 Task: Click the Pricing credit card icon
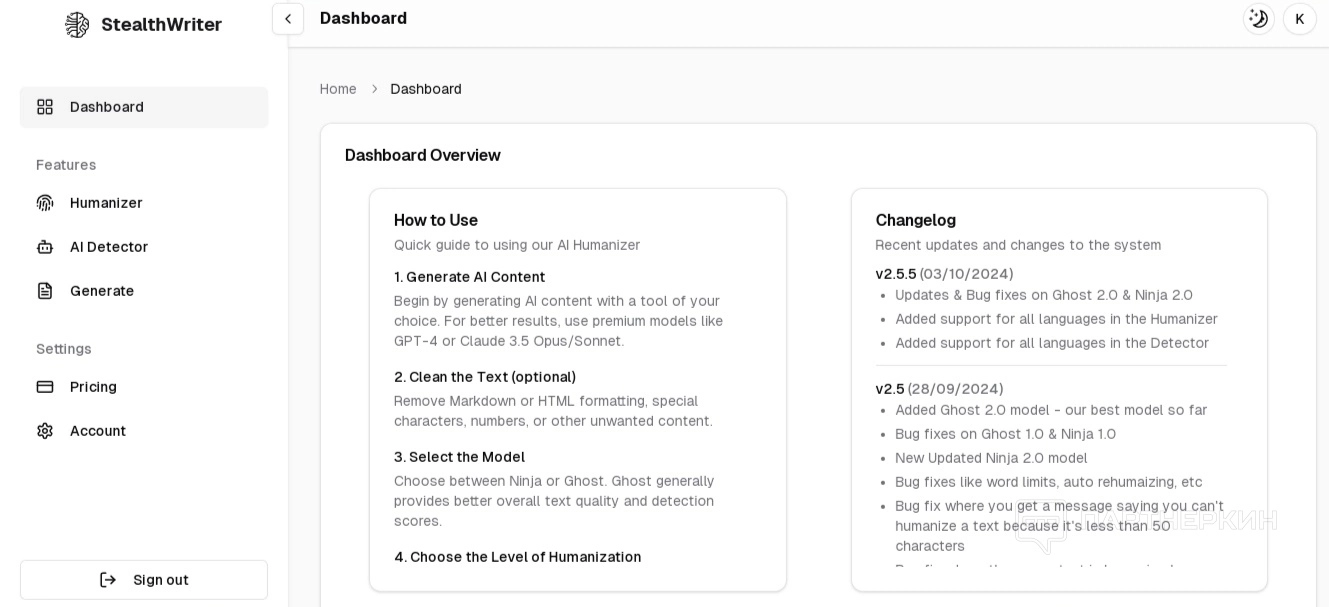[45, 387]
